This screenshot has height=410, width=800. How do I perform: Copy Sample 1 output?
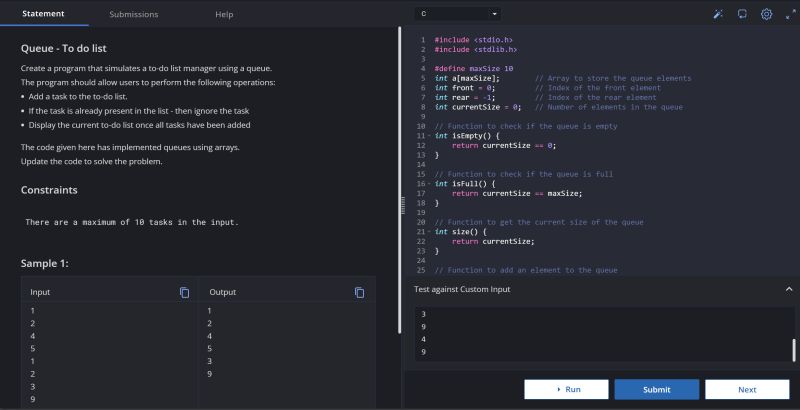pyautogui.click(x=359, y=292)
